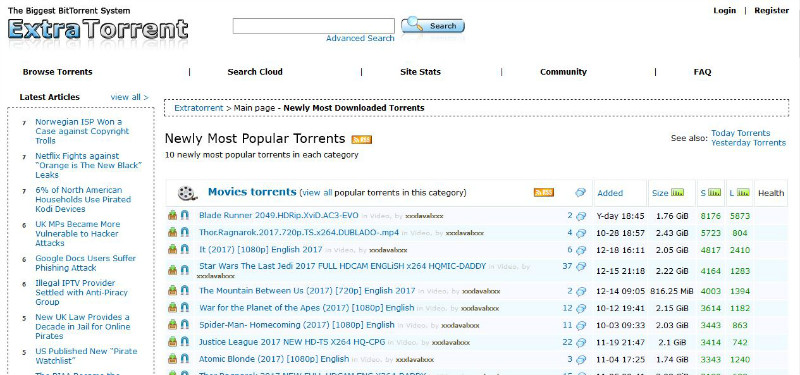Click the Register link

click(x=771, y=10)
